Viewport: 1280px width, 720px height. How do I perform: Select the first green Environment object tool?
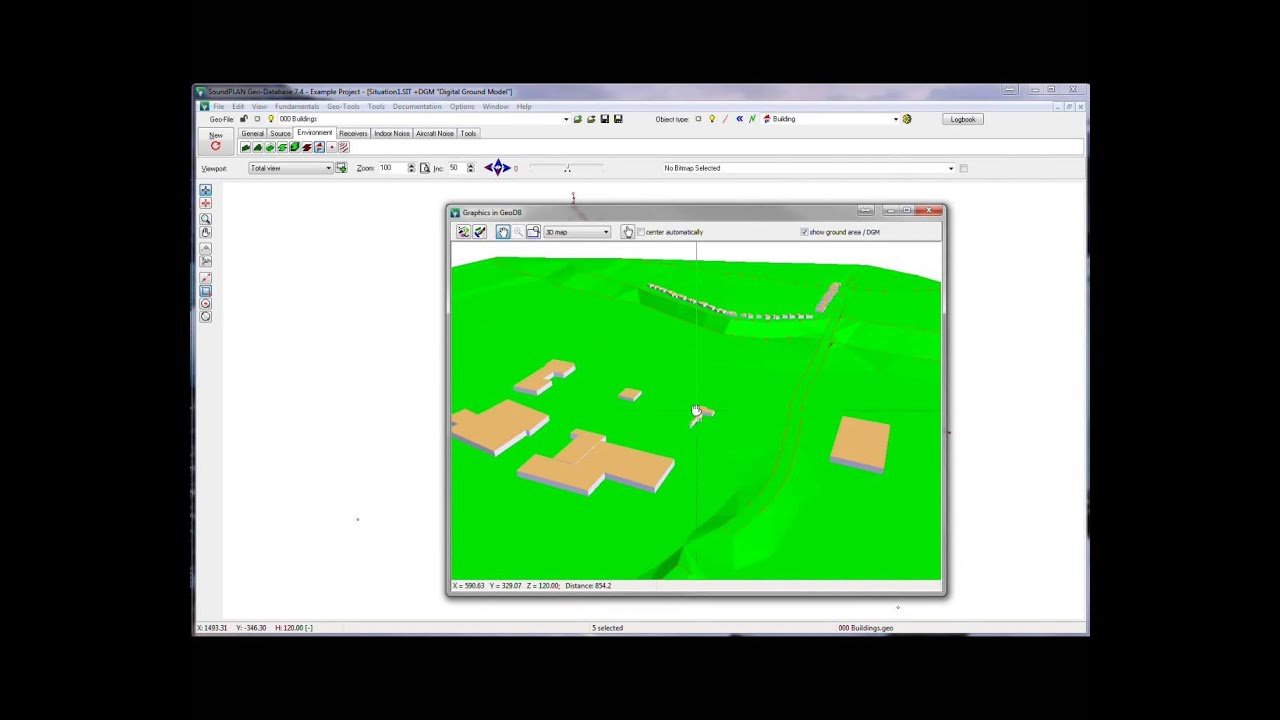pos(245,147)
